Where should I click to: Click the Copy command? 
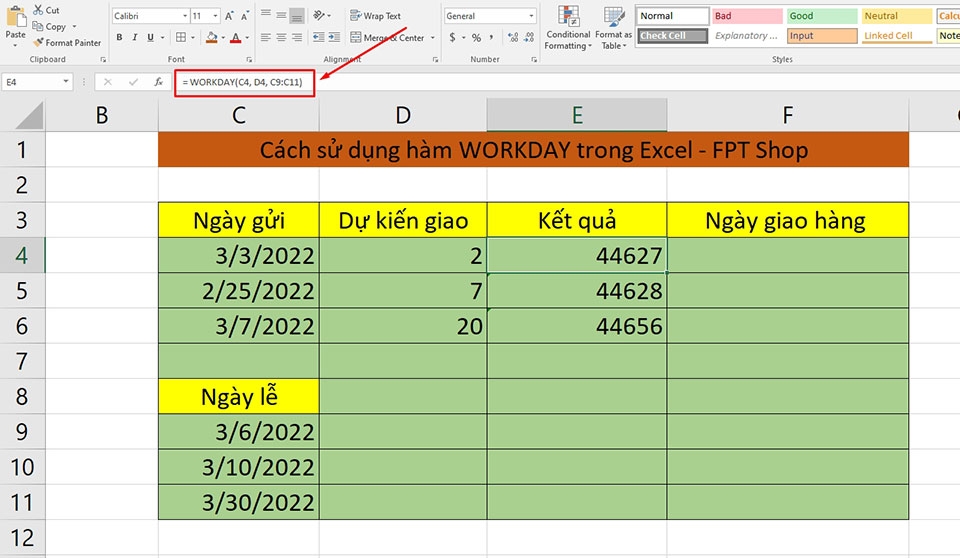pos(50,26)
